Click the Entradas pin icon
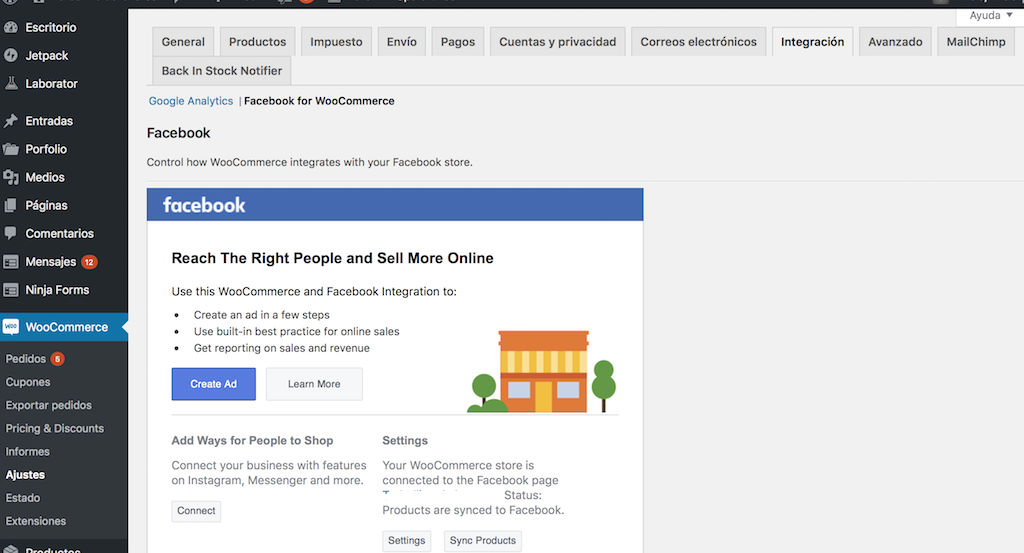Viewport: 1024px width, 553px height. (10, 121)
